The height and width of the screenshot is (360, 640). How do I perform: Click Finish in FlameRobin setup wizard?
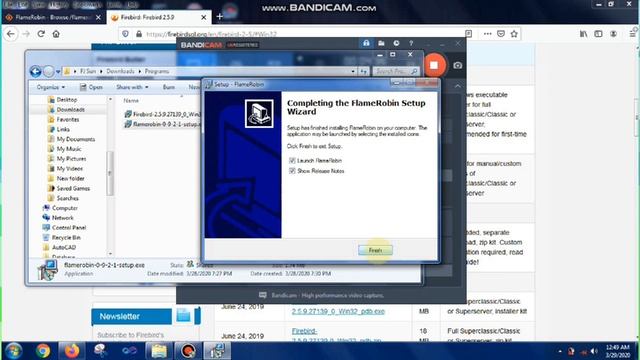tap(375, 250)
